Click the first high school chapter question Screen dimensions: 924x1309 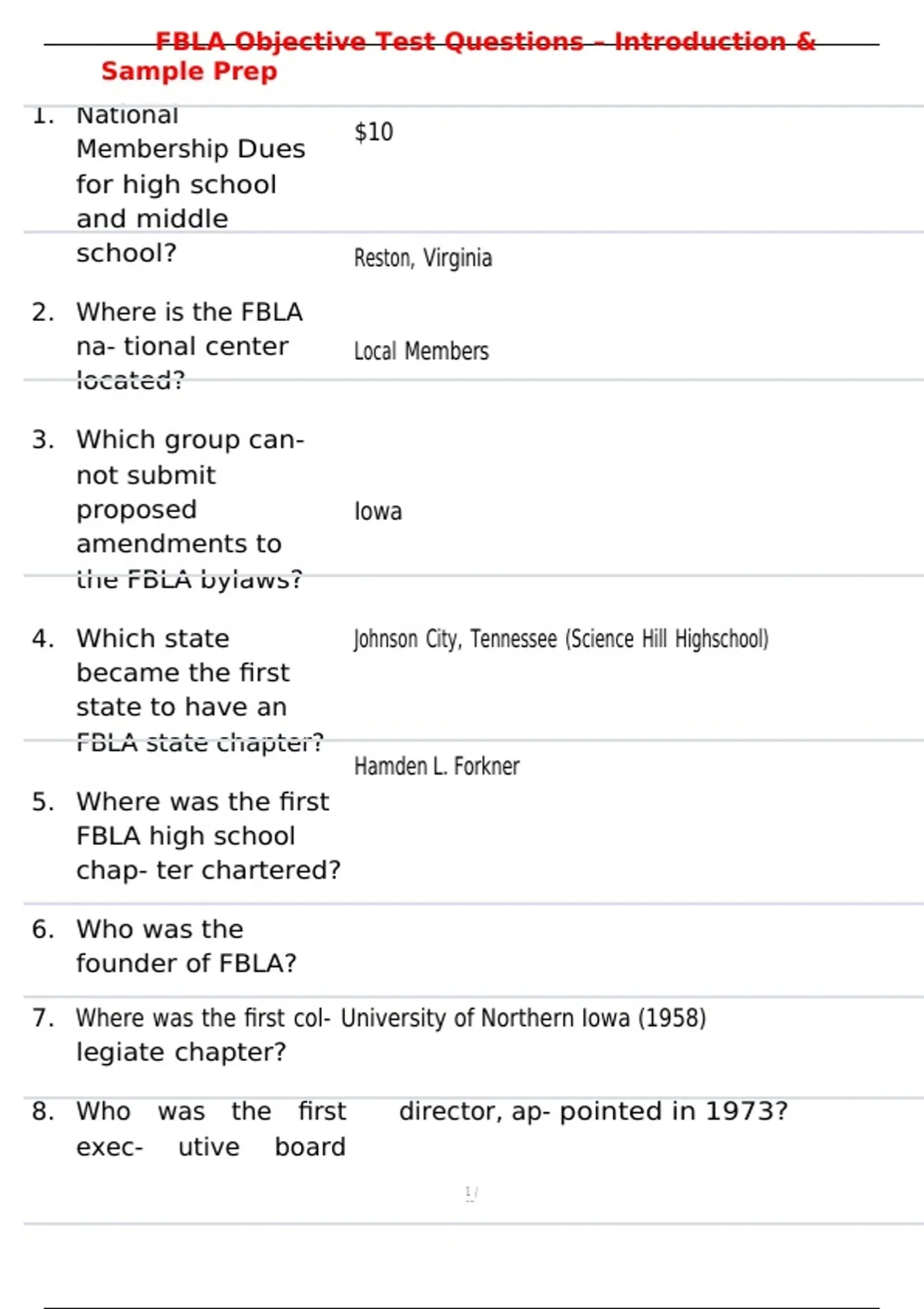coord(208,835)
